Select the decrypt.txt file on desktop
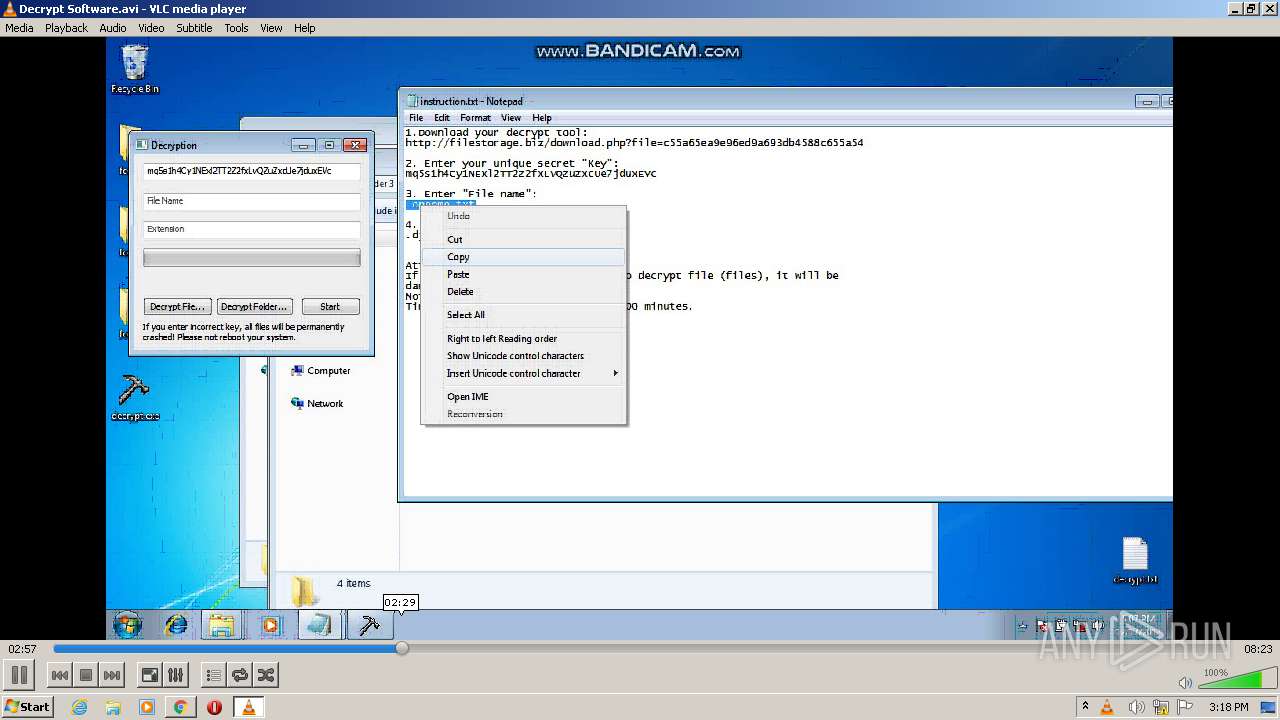This screenshot has width=1280, height=720. [1135, 562]
